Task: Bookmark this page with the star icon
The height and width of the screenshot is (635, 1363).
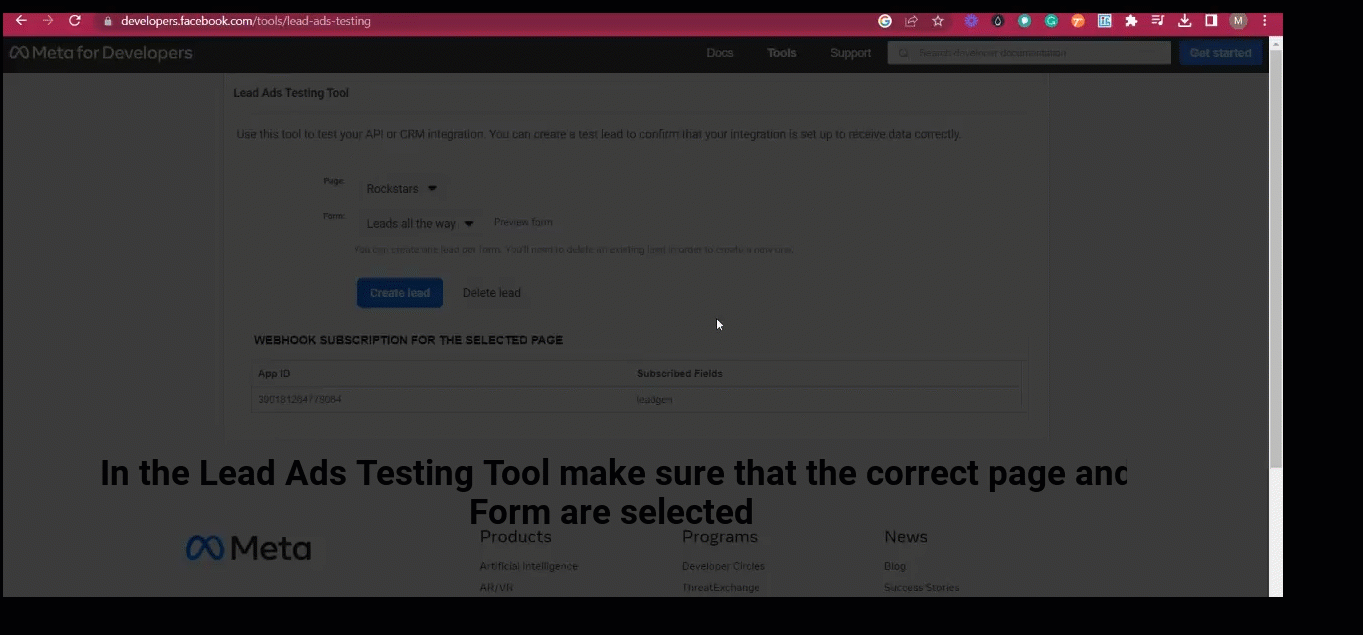Action: pos(938,21)
